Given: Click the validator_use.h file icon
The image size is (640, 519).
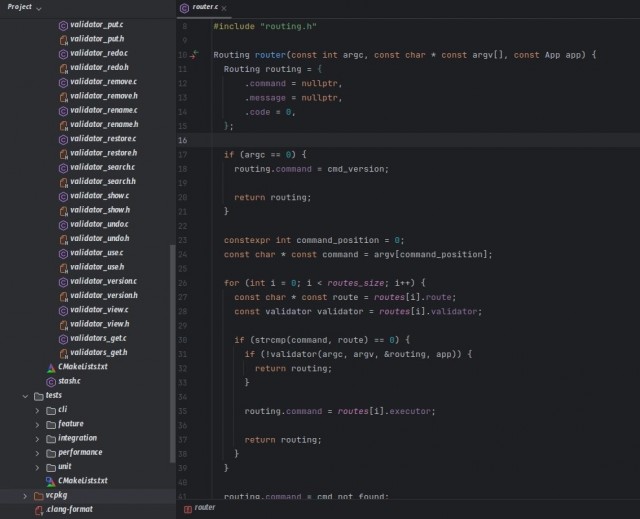Looking at the screenshot, I should click(63, 268).
